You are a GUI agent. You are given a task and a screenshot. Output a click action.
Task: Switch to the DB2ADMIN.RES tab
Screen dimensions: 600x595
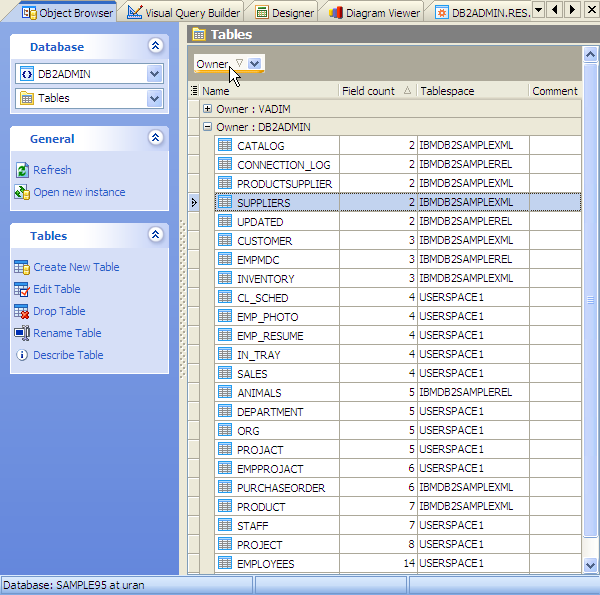(x=483, y=13)
